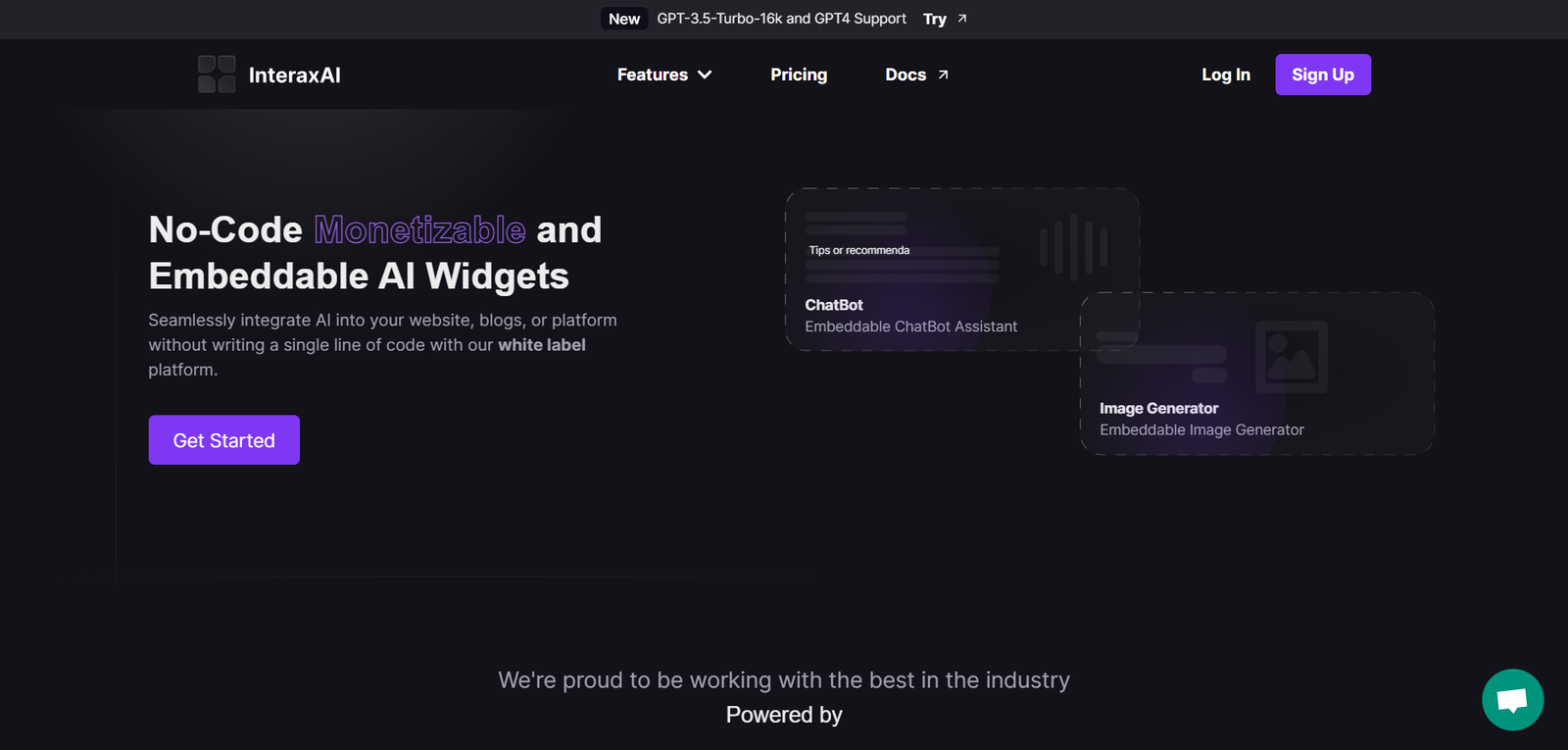Click the InteraxAI logo icon
1568x750 pixels.
(217, 75)
